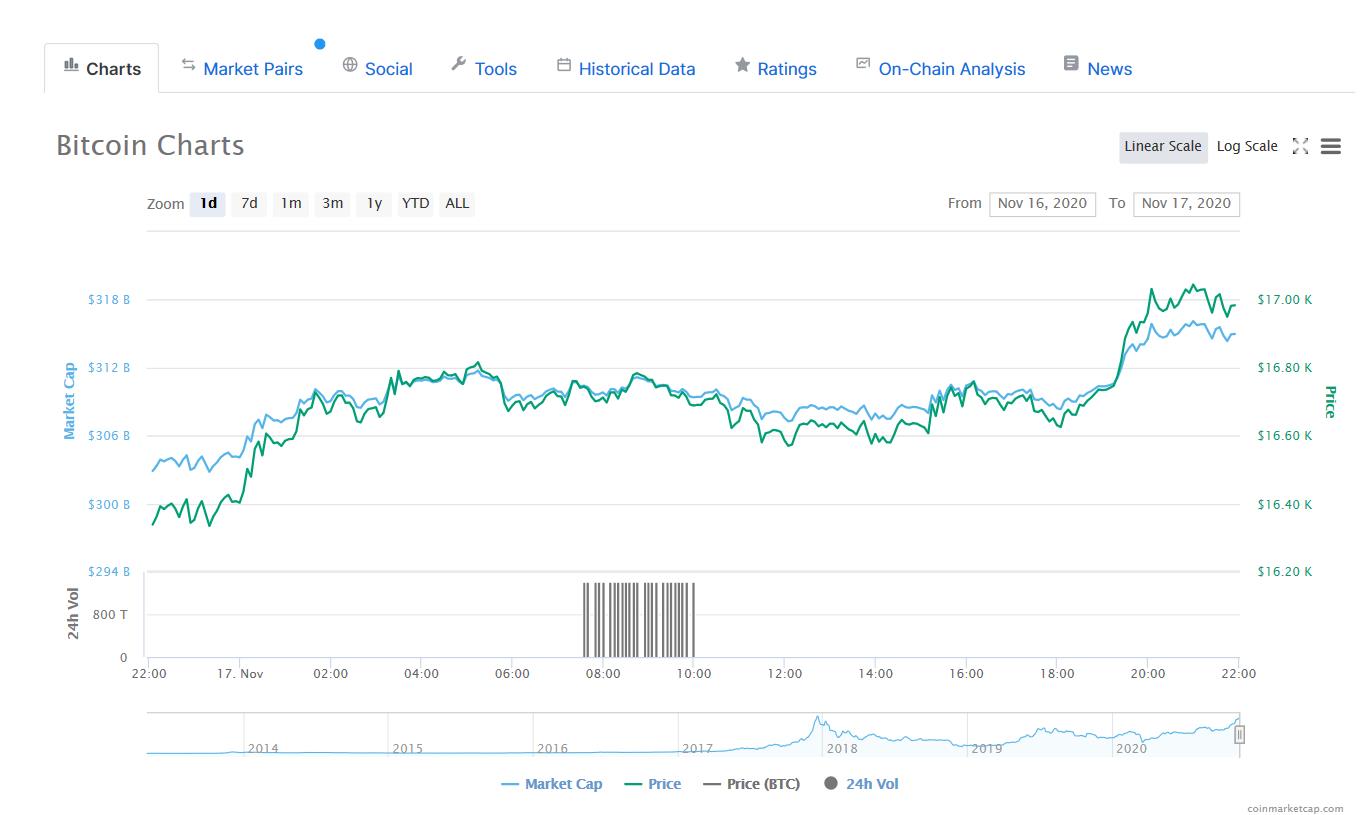Click the 2018 peak in navigator timeline
1369x815 pixels.
818,720
